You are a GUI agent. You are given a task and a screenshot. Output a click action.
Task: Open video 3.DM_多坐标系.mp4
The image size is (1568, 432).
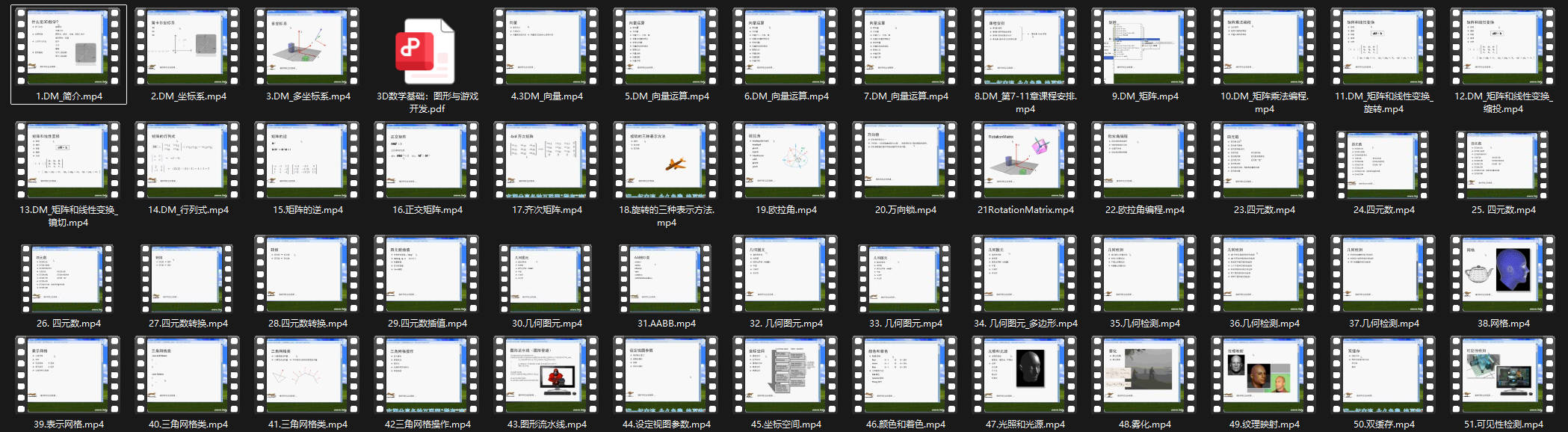[307, 47]
